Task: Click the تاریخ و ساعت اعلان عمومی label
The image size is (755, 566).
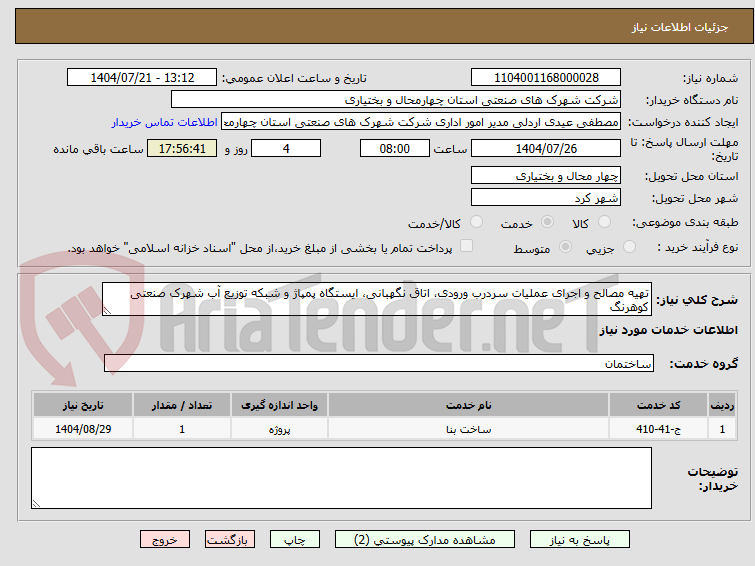Action: click(x=294, y=78)
